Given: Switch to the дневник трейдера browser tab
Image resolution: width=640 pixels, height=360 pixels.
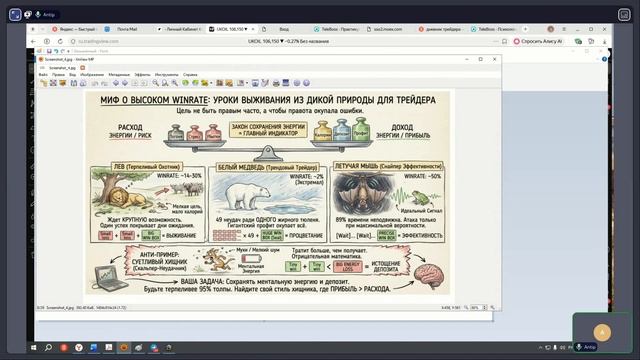Looking at the screenshot, I should click(x=441, y=29).
